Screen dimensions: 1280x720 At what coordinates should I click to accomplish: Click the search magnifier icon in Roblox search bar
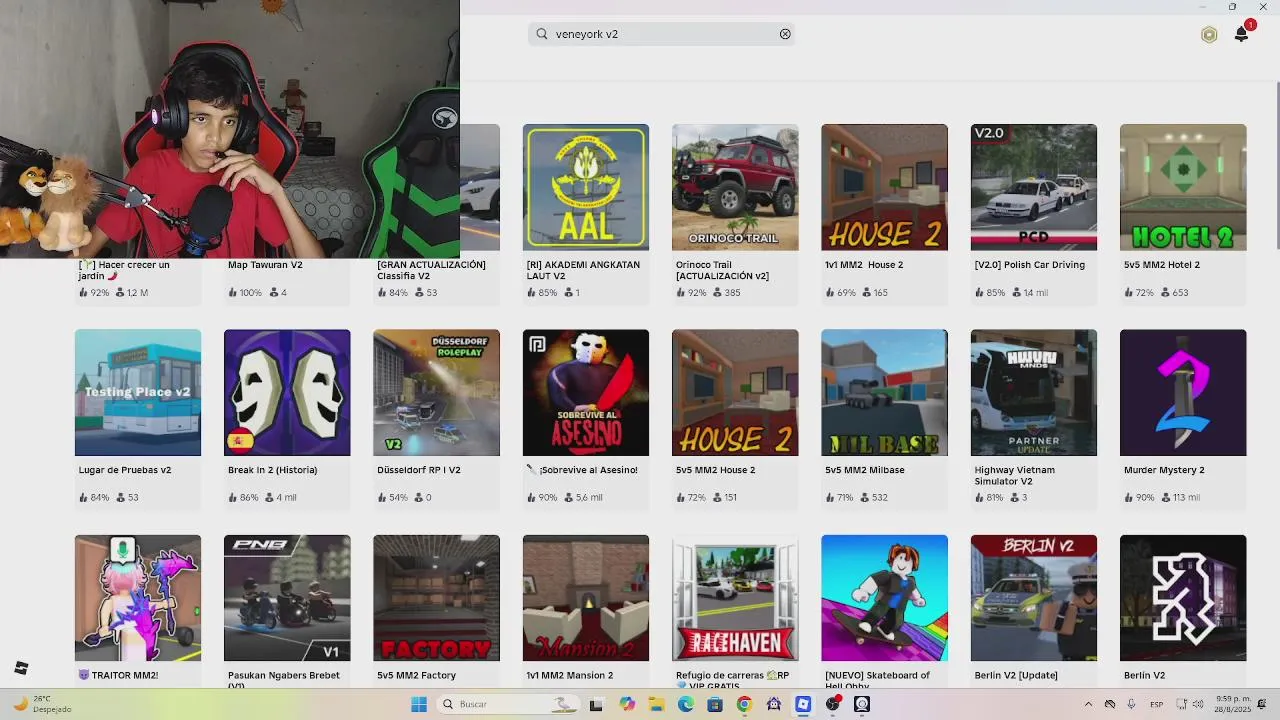(x=542, y=34)
